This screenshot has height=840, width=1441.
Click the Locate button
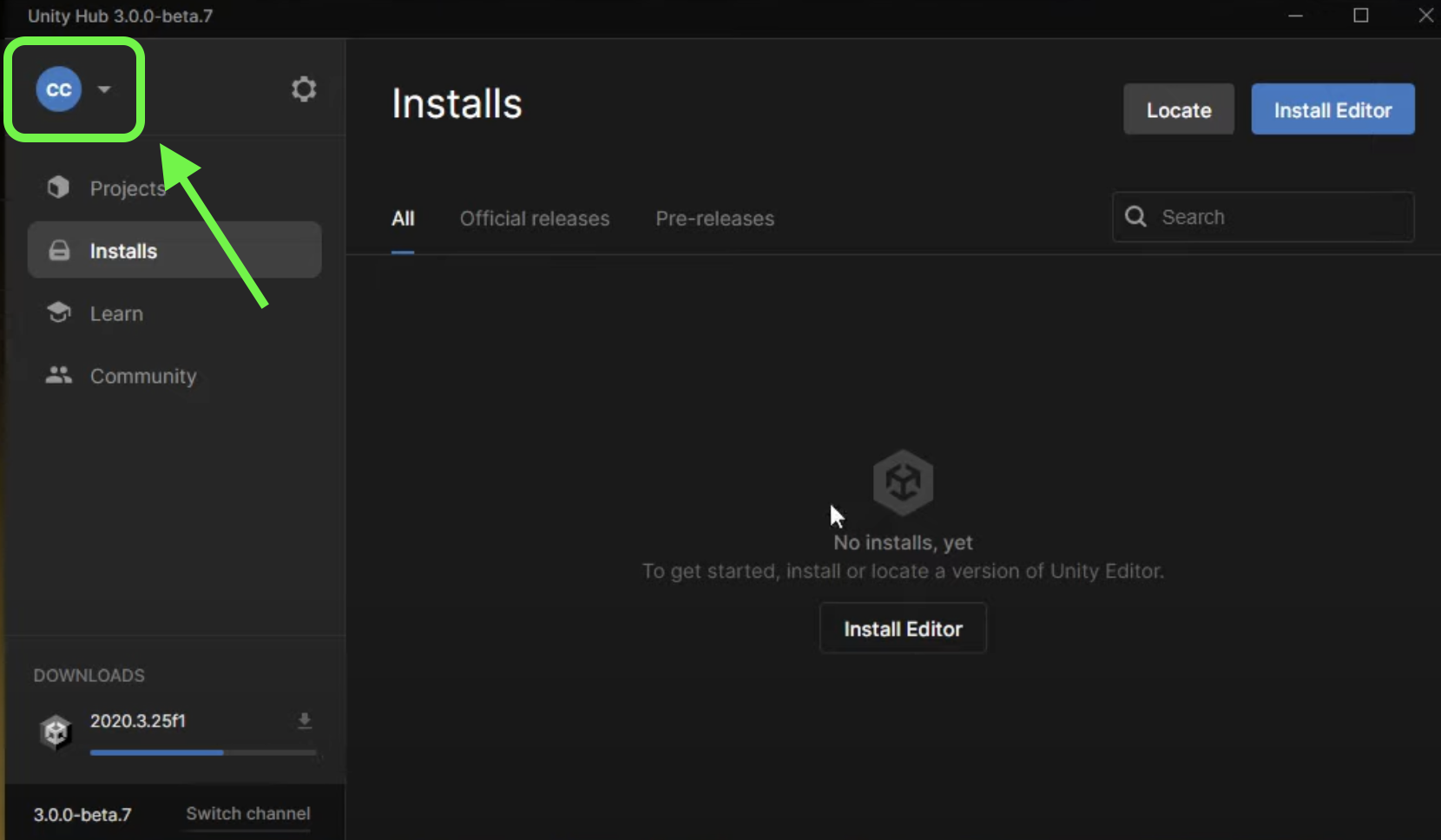point(1179,109)
